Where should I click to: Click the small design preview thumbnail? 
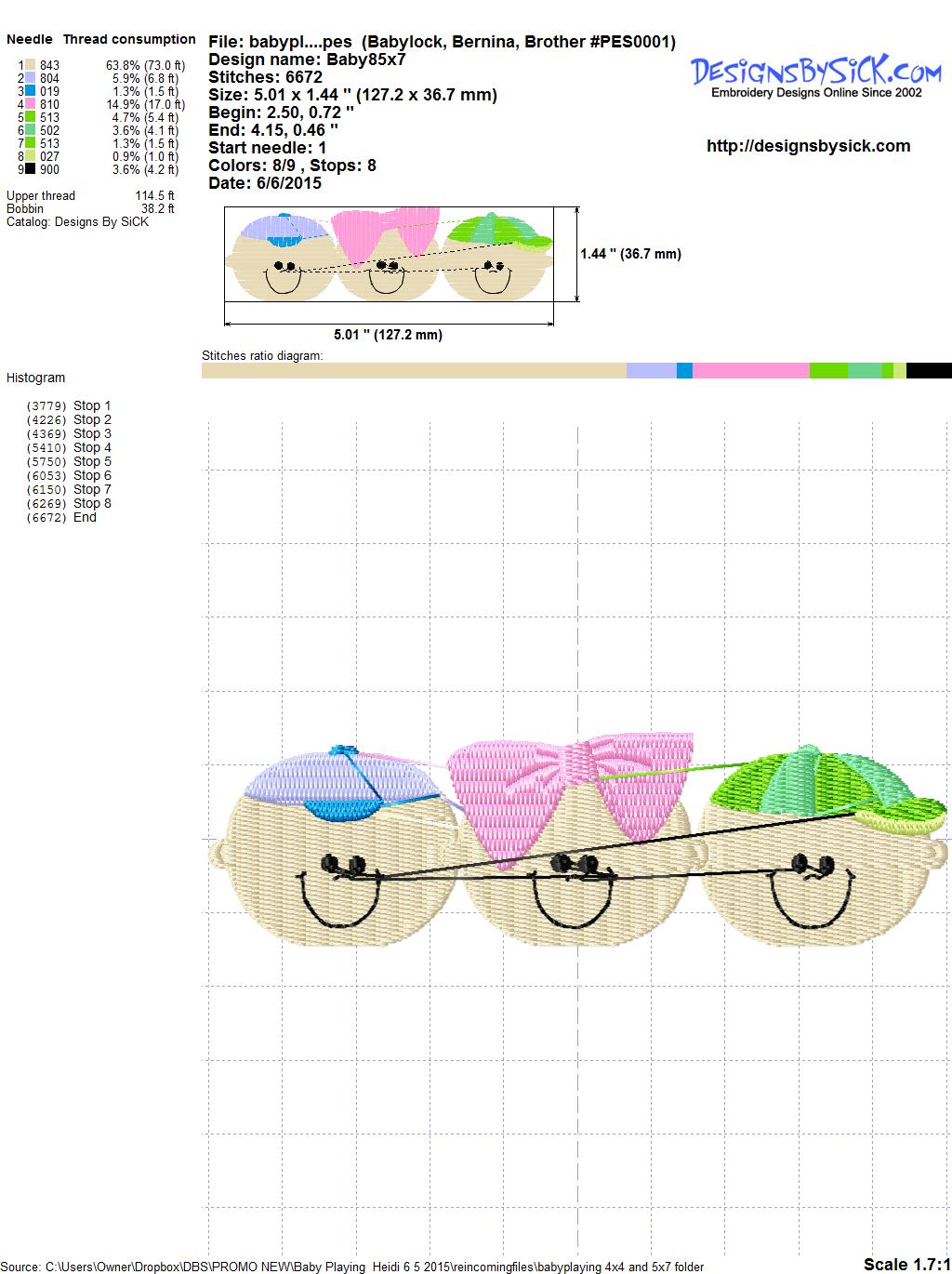389,254
